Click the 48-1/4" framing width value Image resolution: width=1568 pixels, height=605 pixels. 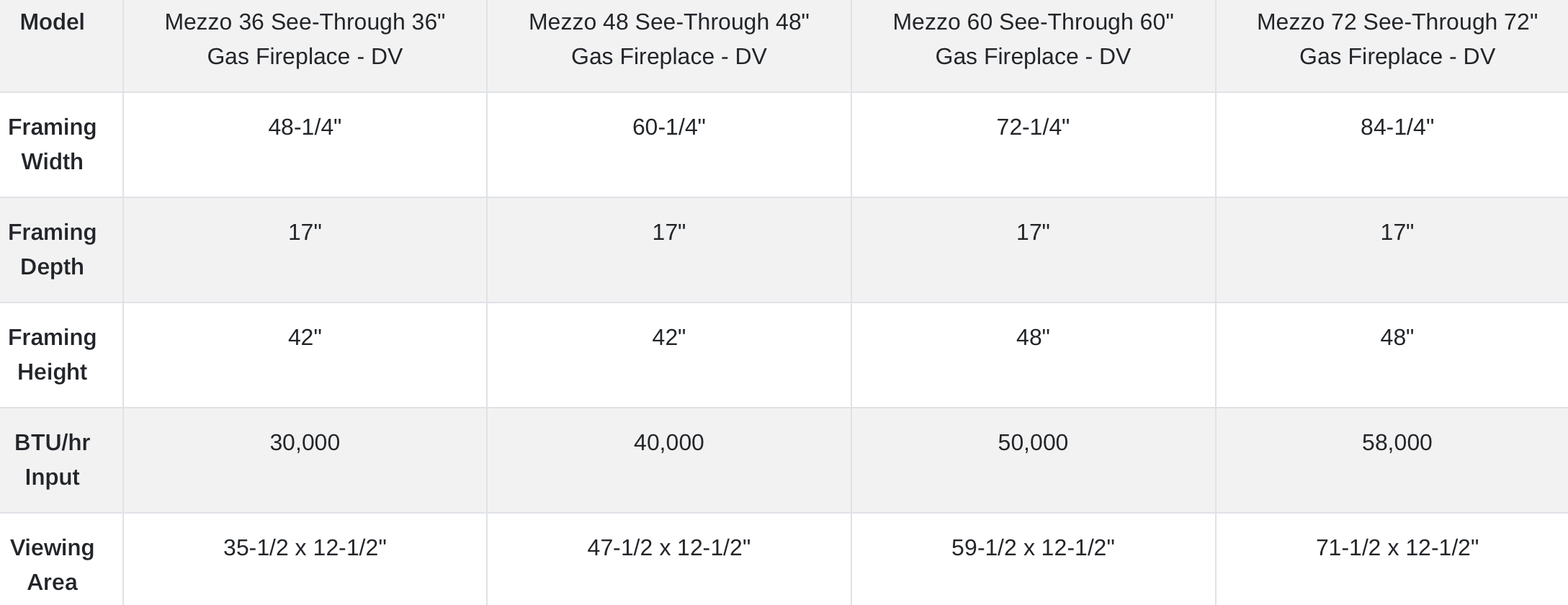(x=305, y=127)
